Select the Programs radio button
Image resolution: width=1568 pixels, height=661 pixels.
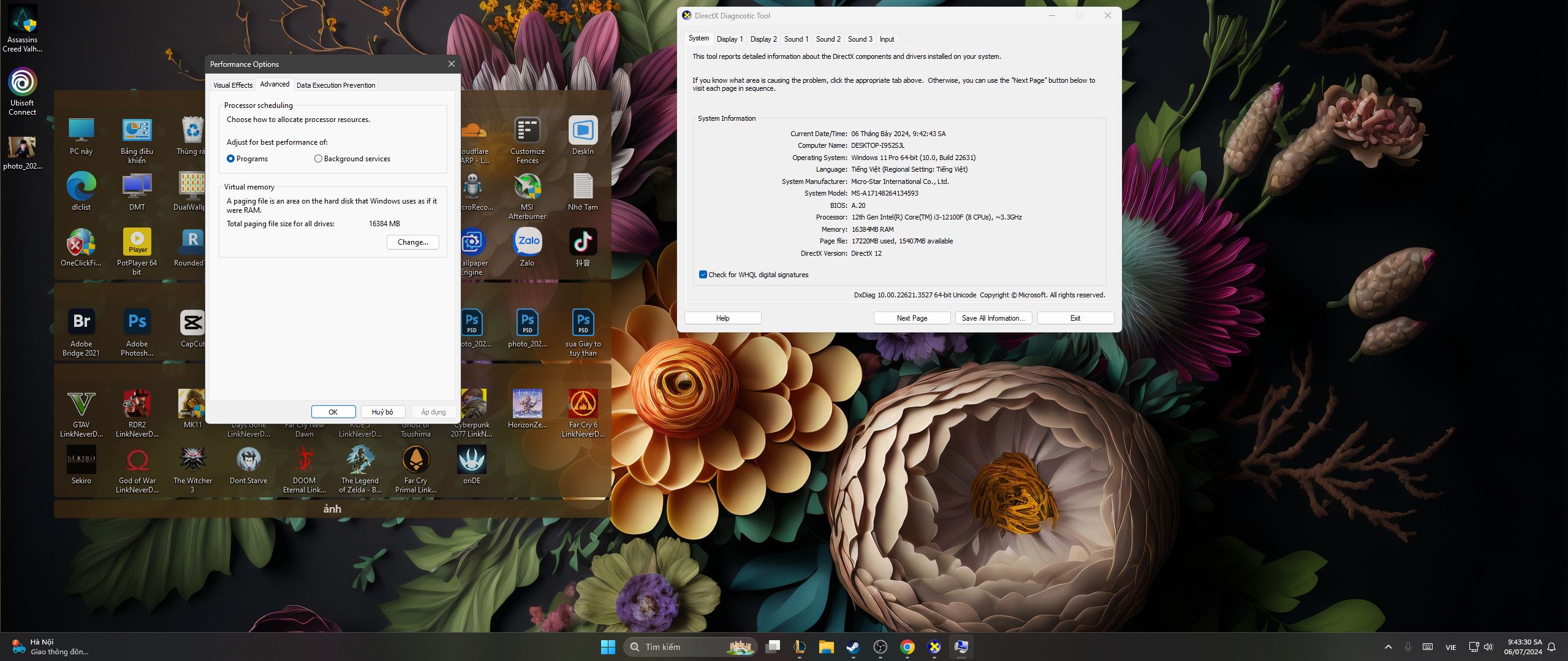pyautogui.click(x=231, y=159)
